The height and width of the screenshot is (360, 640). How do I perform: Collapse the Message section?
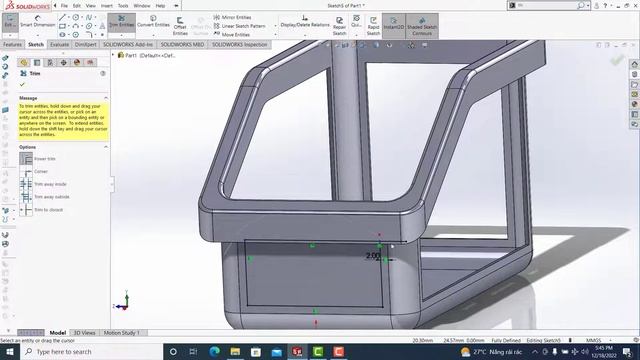[x=106, y=98]
